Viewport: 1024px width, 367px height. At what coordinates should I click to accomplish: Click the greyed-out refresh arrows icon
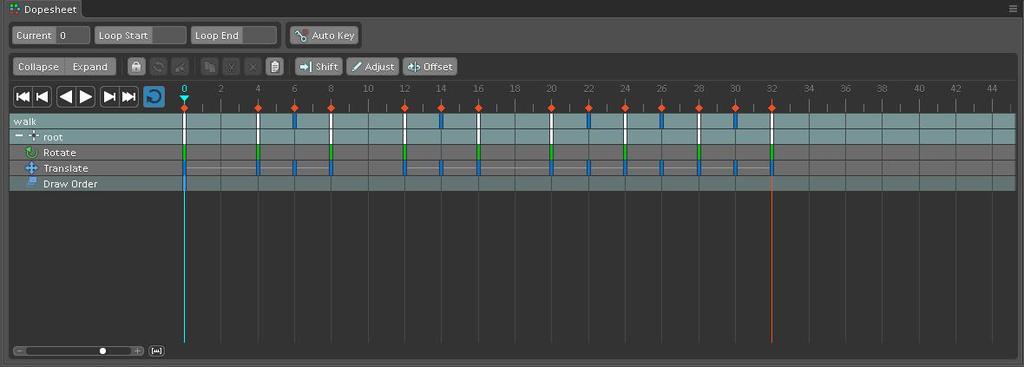(158, 67)
